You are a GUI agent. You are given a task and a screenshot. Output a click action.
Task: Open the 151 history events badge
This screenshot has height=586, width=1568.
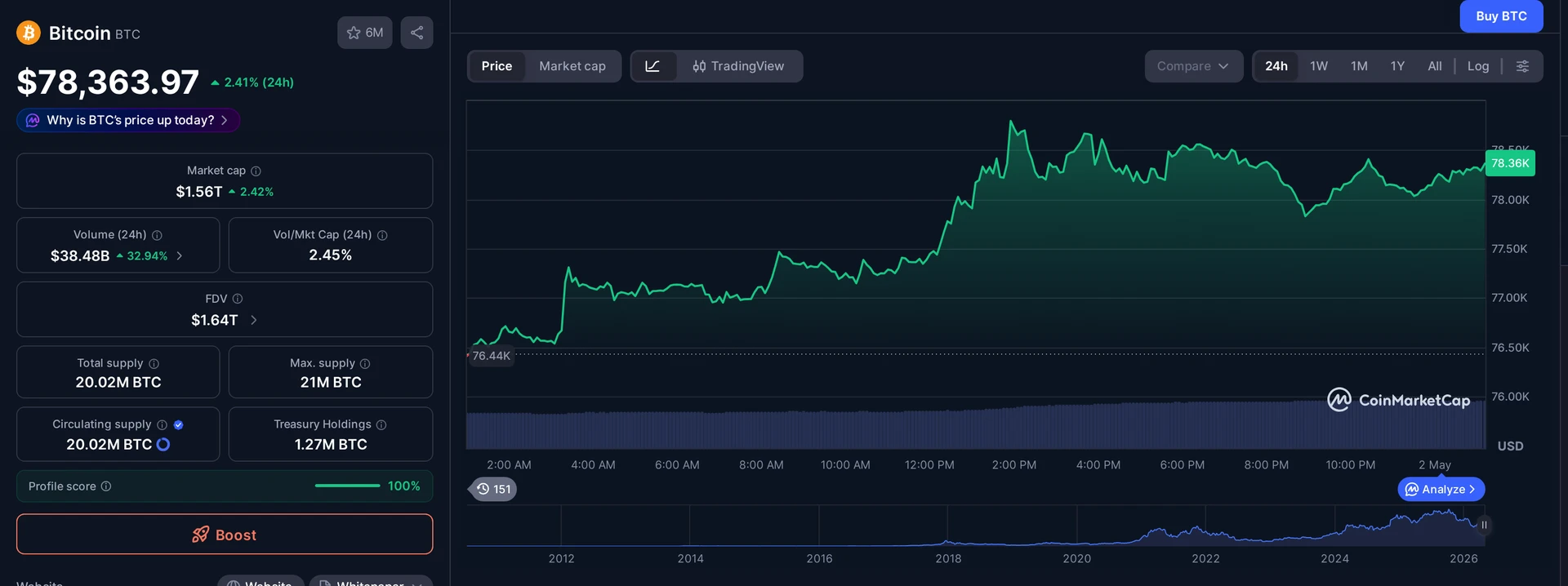pos(493,489)
